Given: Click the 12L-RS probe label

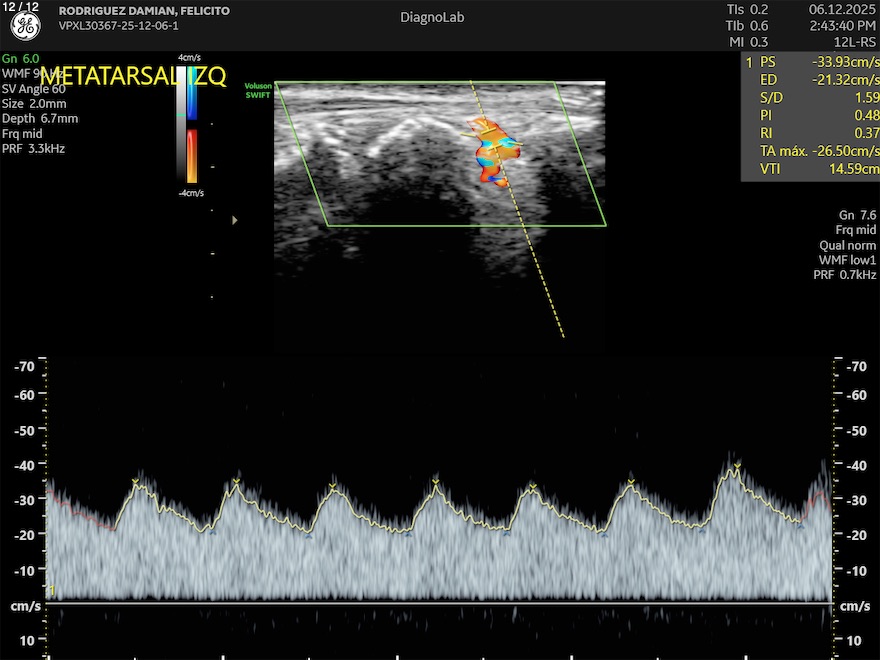Looking at the screenshot, I should point(855,42).
